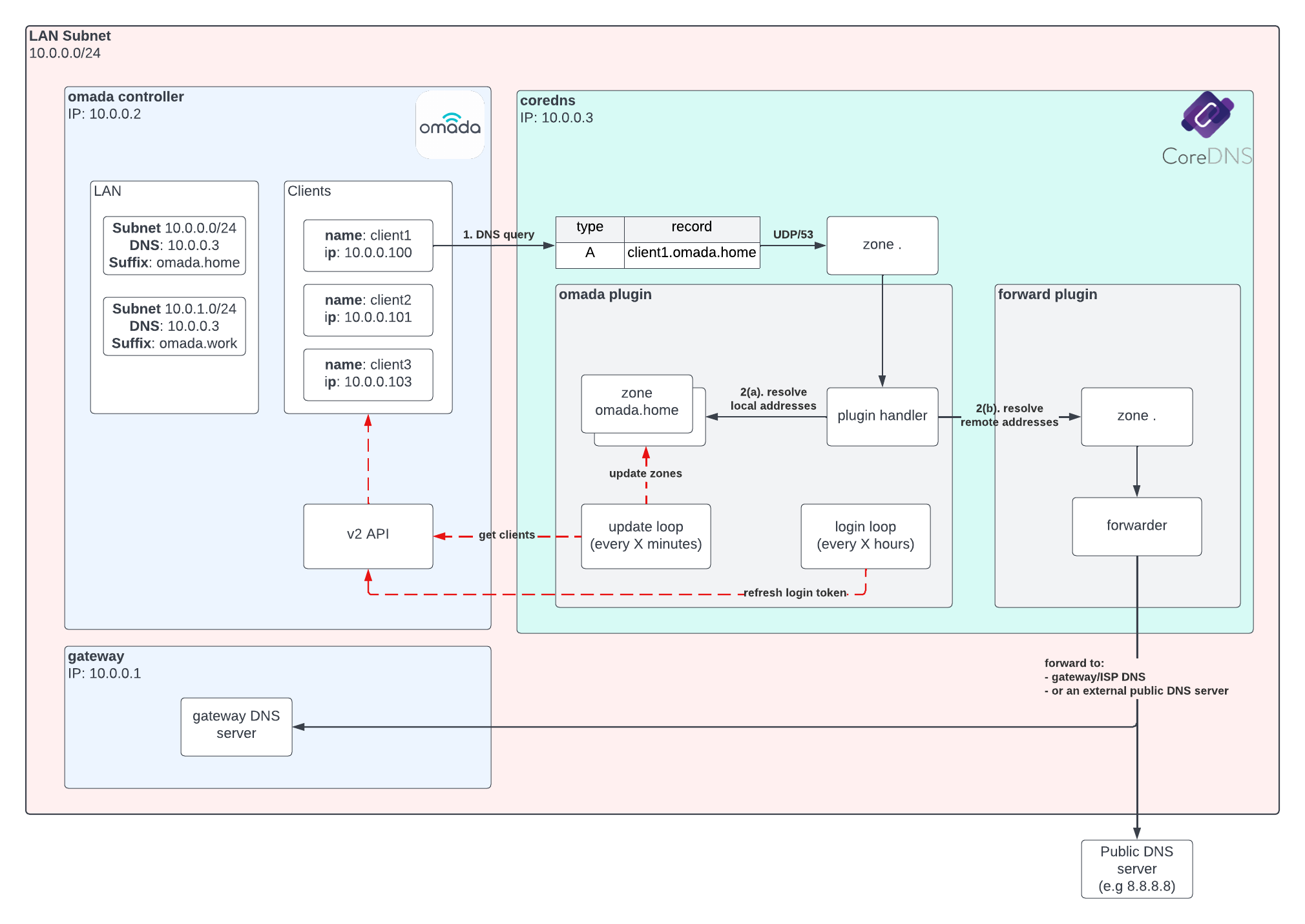Select the Public DNS server box
The image size is (1305, 924).
click(x=1136, y=868)
